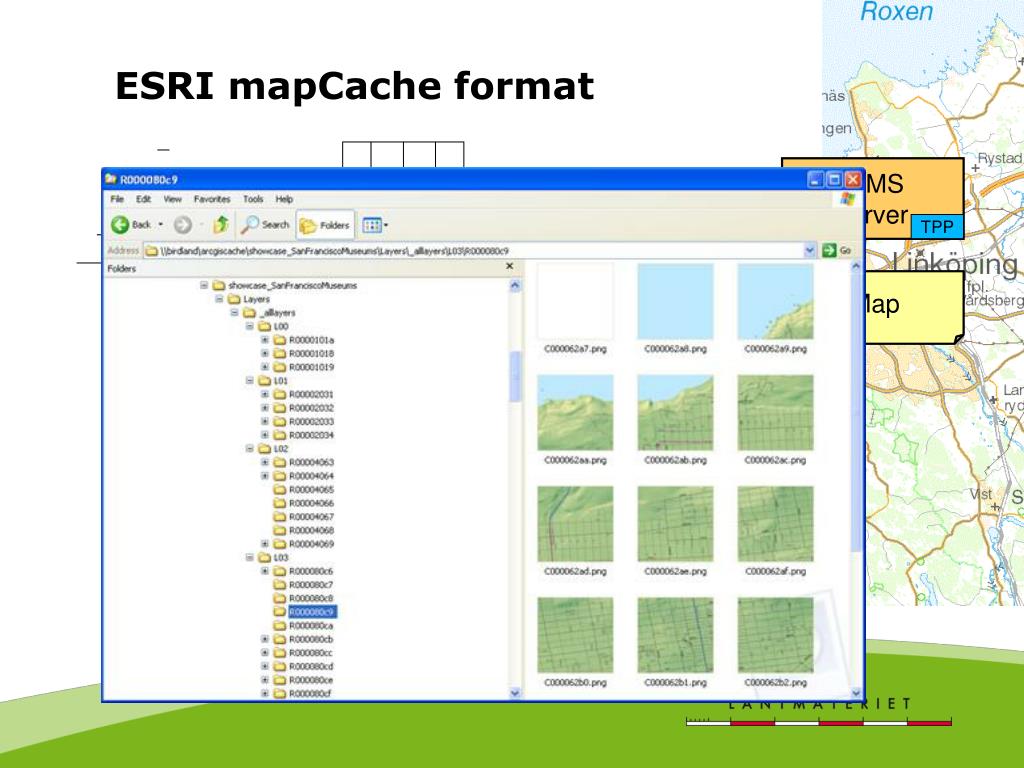Select the R00002033 folder icon
The width and height of the screenshot is (1024, 768).
[x=280, y=421]
